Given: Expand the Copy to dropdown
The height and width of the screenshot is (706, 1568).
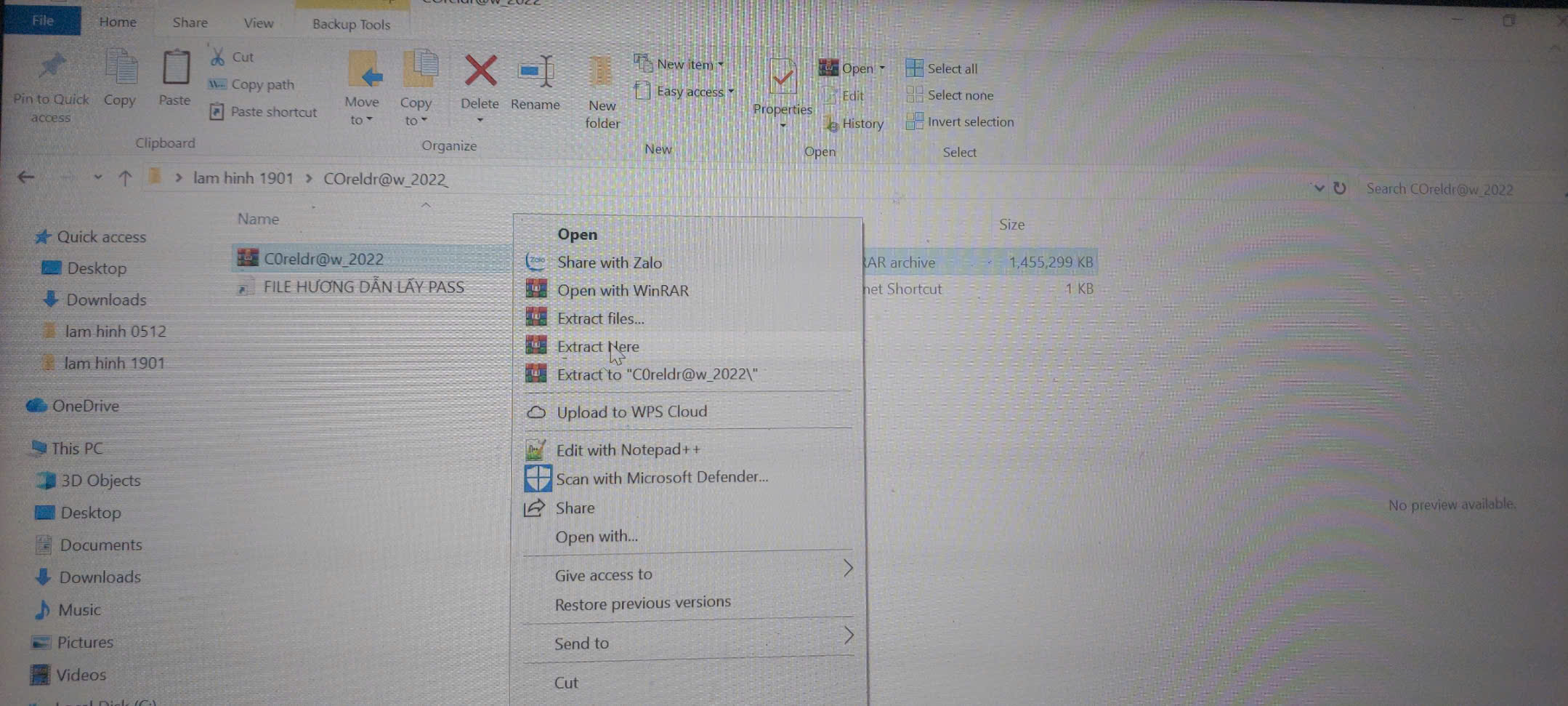Looking at the screenshot, I should coord(416,112).
